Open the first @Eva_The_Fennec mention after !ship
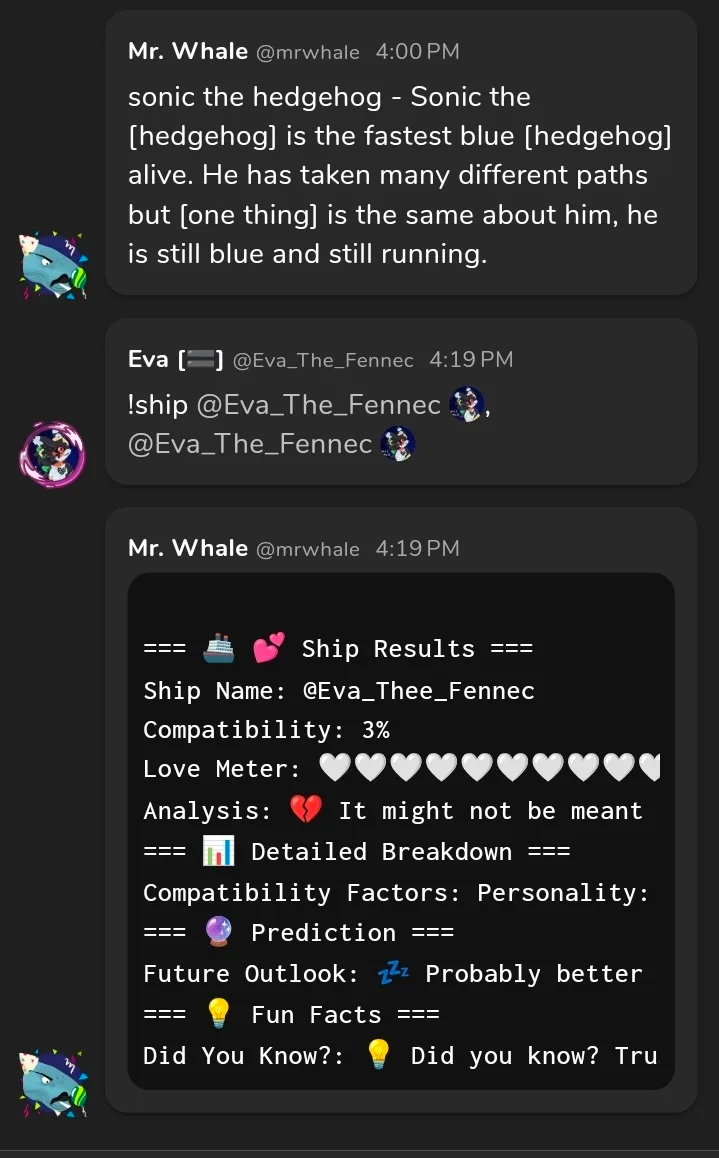 click(x=318, y=405)
